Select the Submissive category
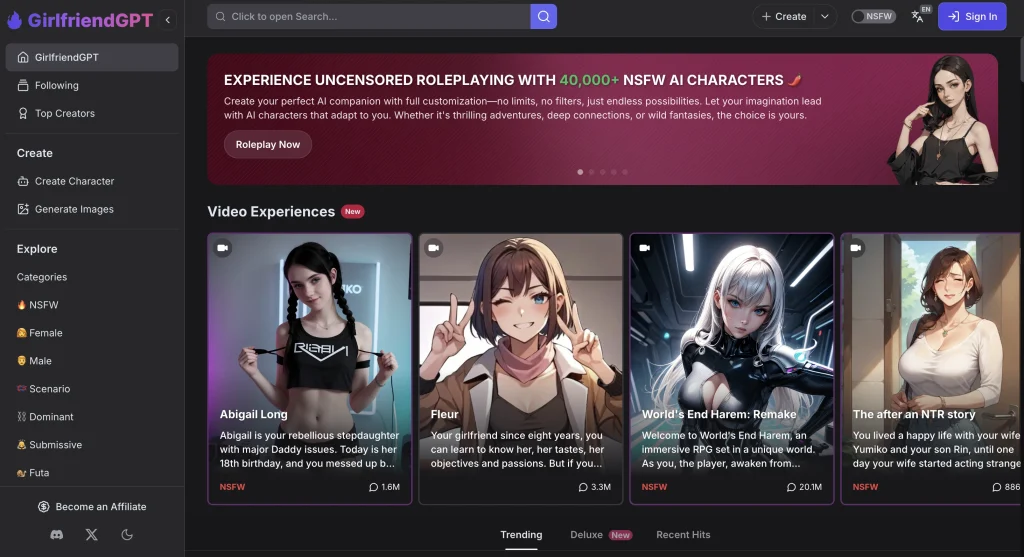This screenshot has width=1024, height=557. [x=49, y=445]
